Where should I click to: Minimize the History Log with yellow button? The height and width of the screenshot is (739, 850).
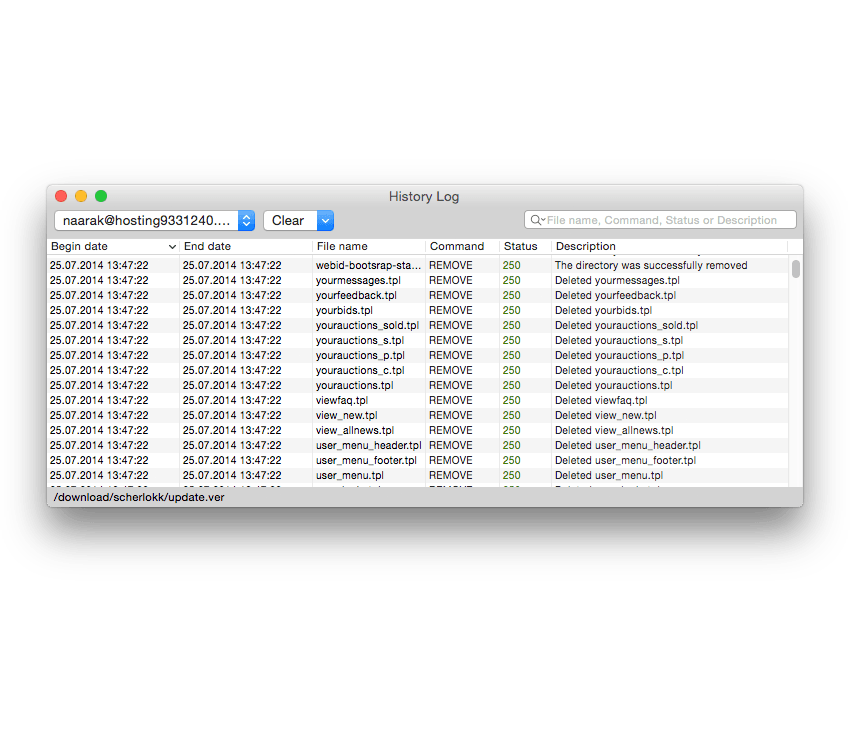coord(81,196)
